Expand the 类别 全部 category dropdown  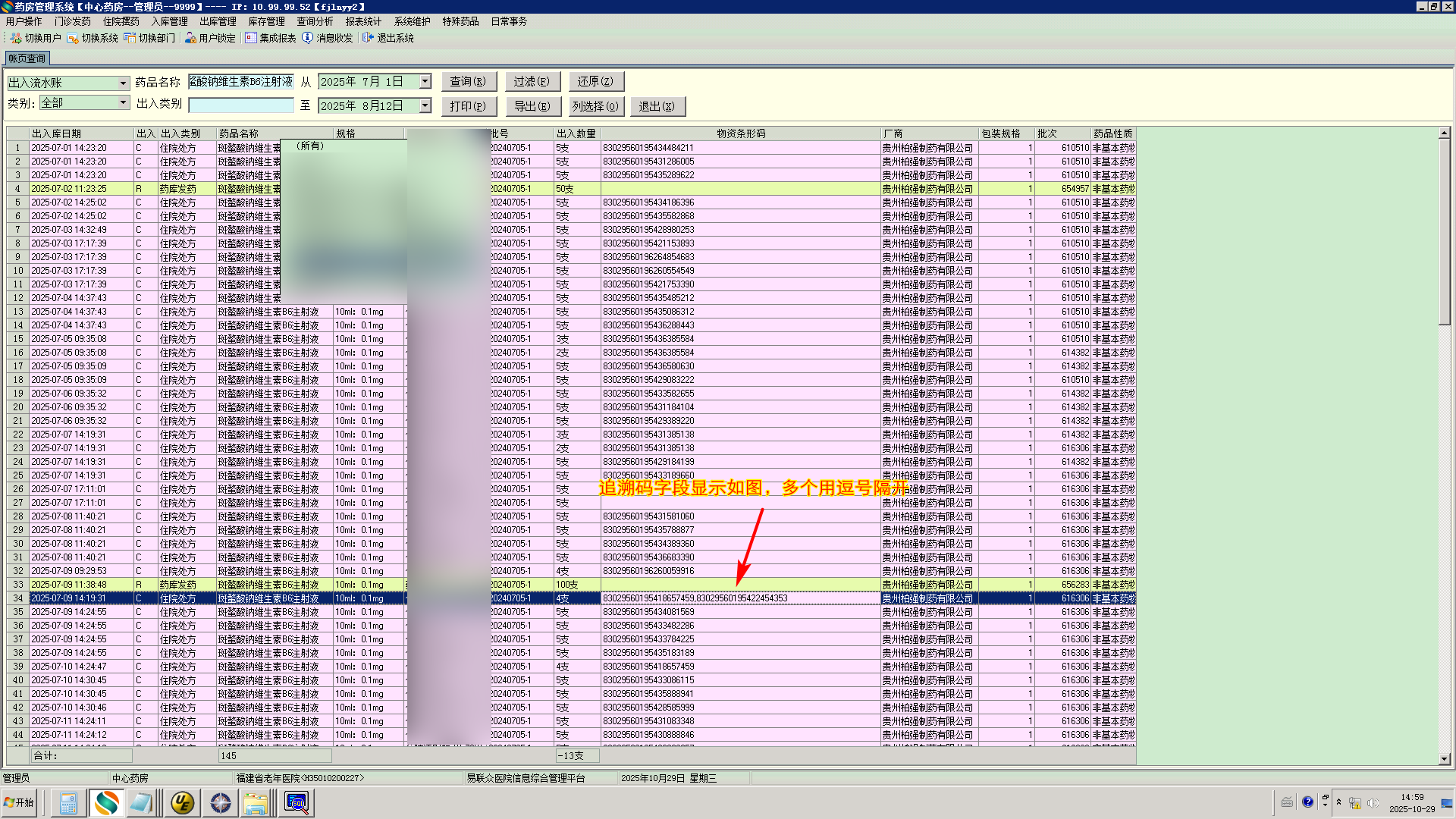tap(123, 102)
